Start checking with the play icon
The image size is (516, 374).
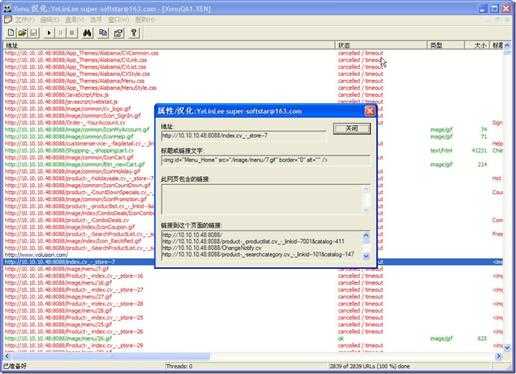(49, 33)
